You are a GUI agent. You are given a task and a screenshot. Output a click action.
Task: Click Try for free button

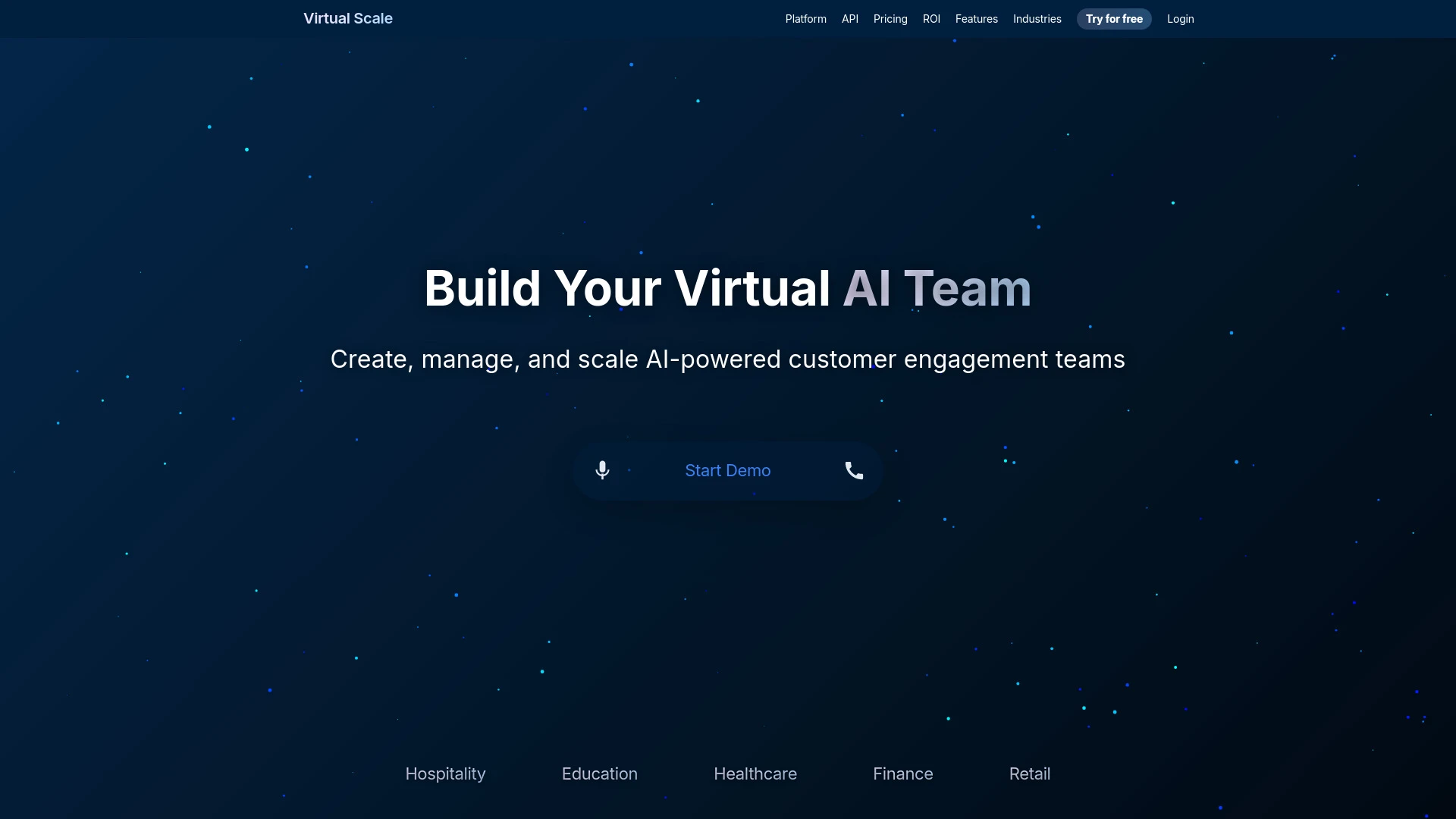pyautogui.click(x=1114, y=18)
